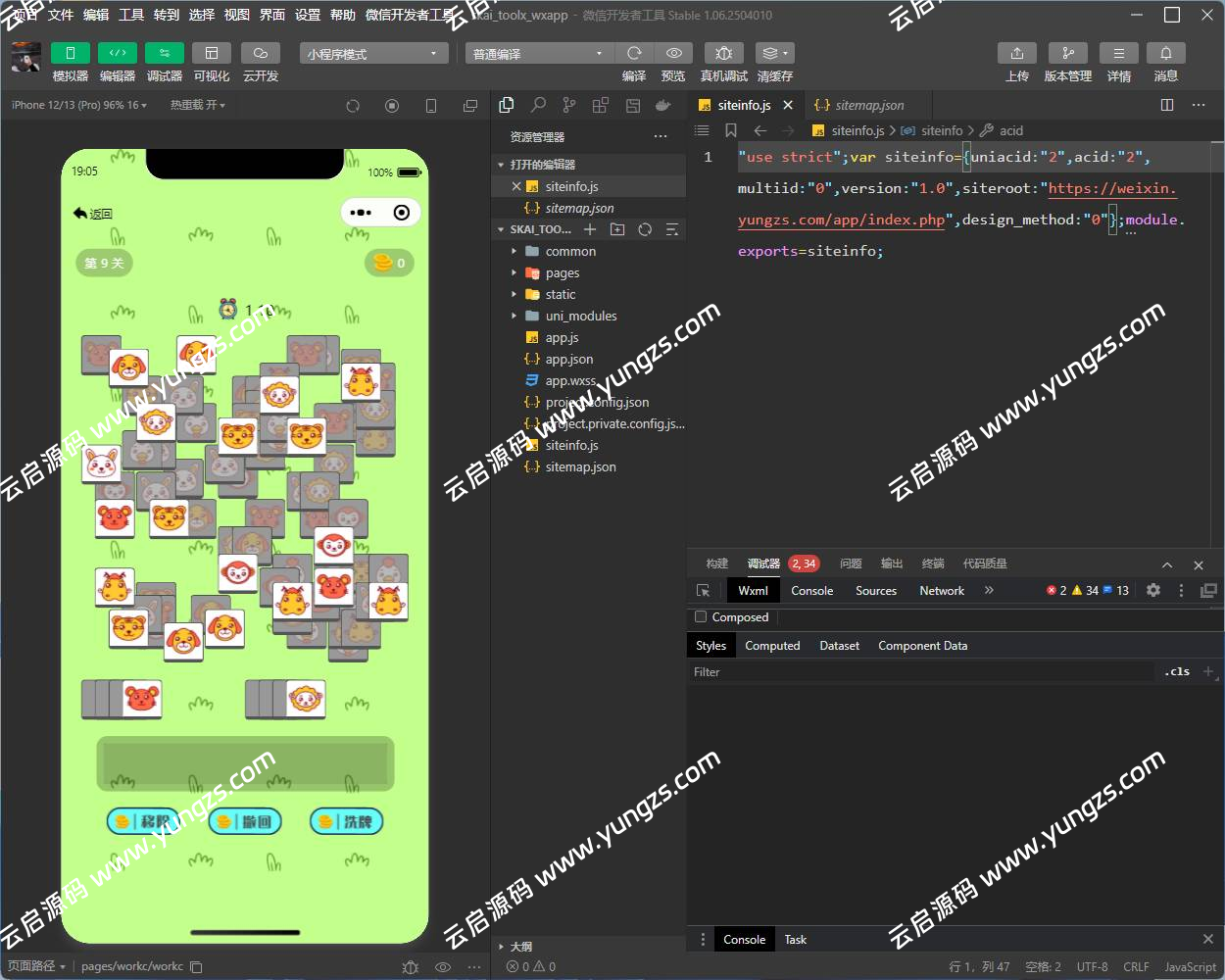Toggle the green Simulator panel button
Viewport: 1225px width, 980px height.
click(70, 53)
